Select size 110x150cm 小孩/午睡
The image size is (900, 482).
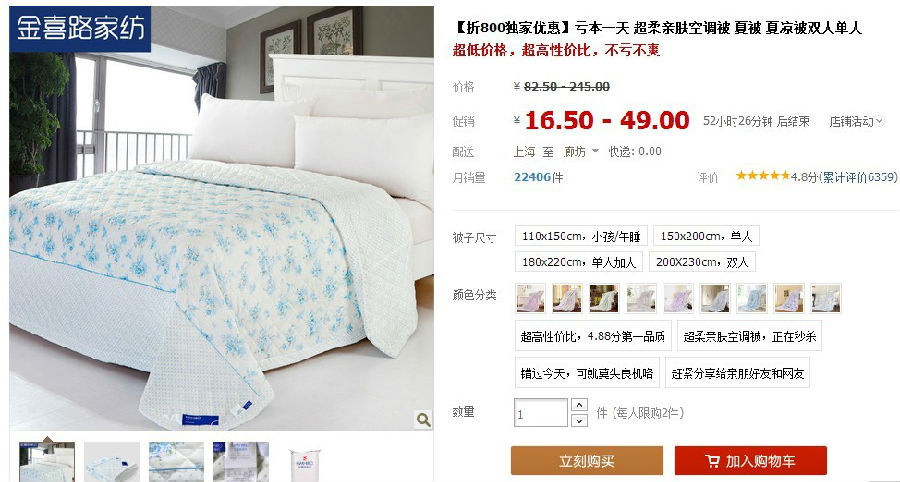(x=581, y=236)
